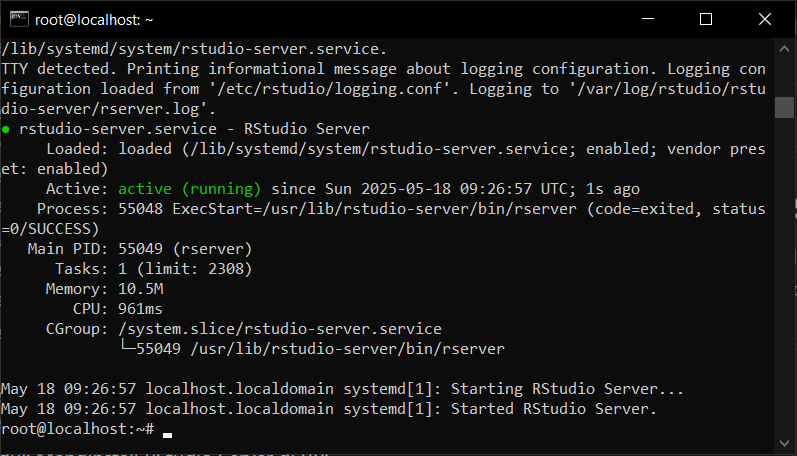Click the terminal icon in the title bar
797x456 pixels.
[x=19, y=19]
